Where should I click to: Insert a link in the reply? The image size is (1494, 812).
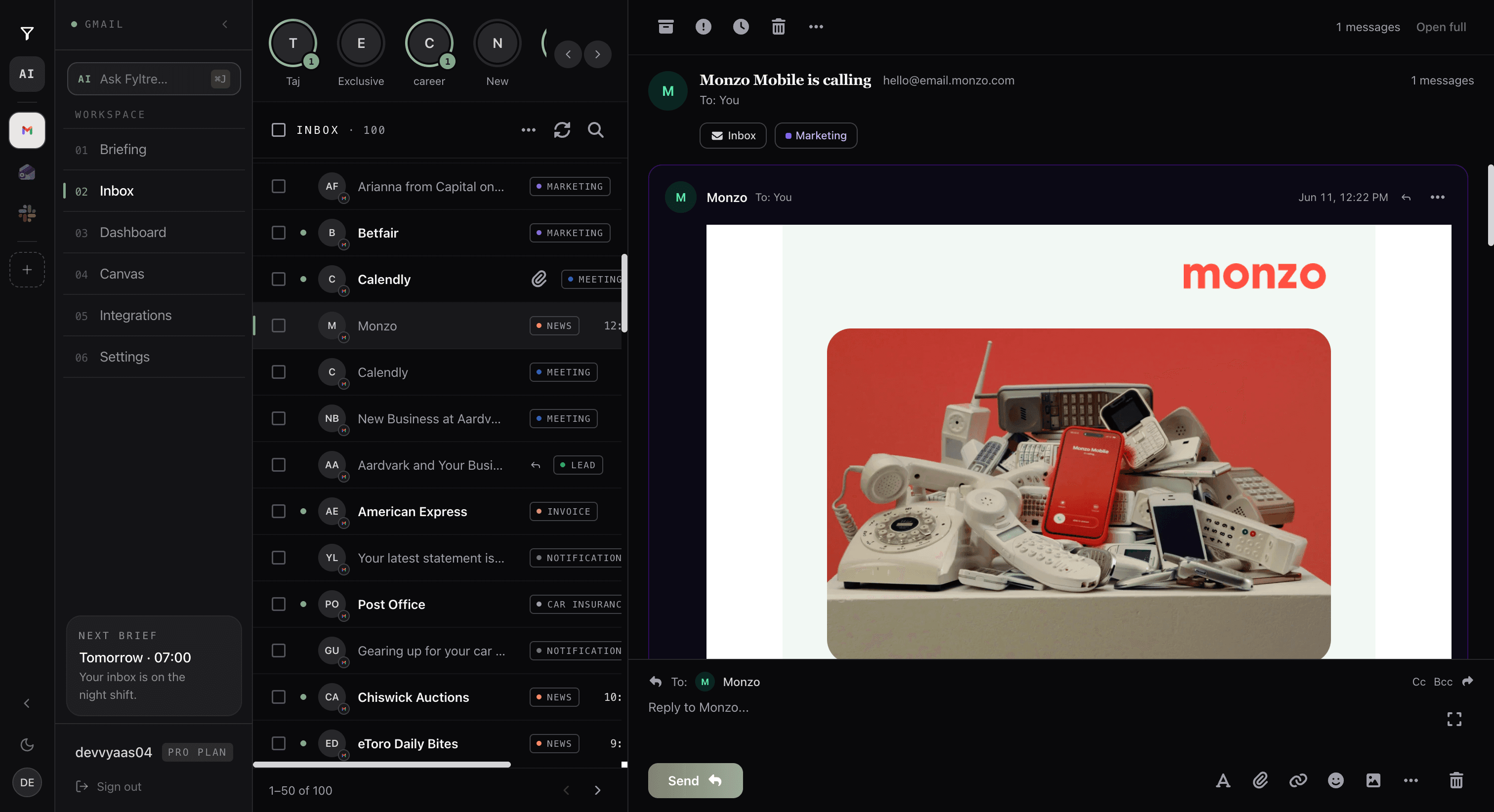pos(1298,781)
